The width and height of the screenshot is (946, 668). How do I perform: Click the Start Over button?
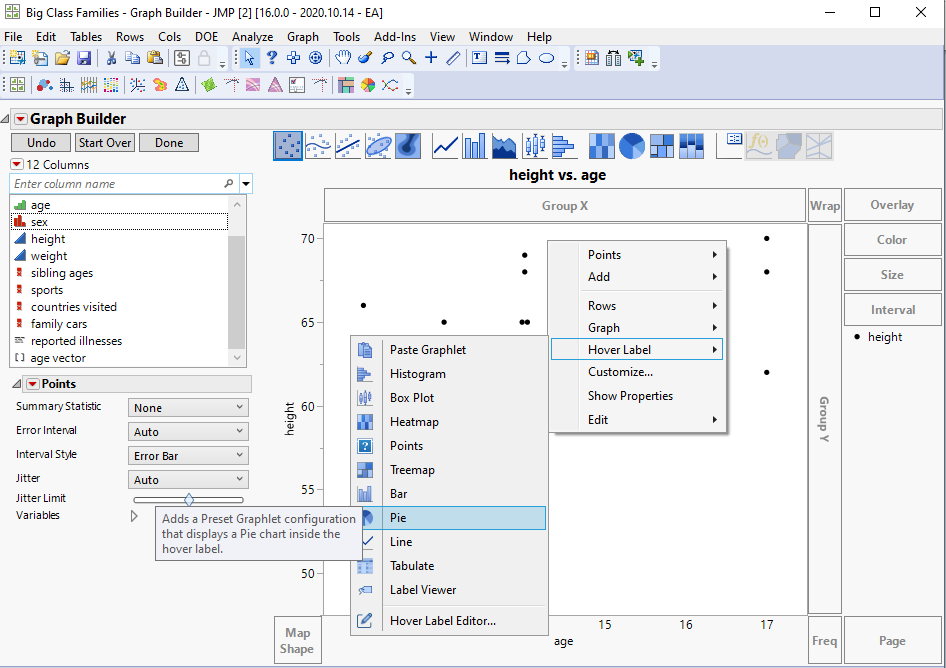(x=105, y=143)
